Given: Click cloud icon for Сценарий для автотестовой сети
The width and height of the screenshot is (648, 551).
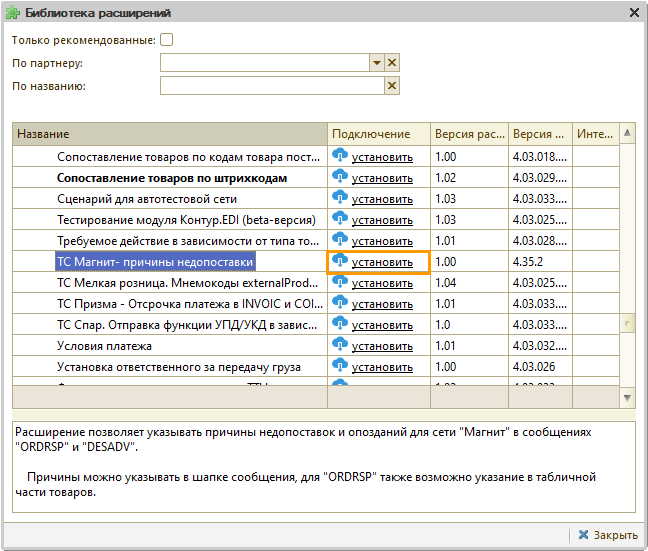Looking at the screenshot, I should pos(339,198).
